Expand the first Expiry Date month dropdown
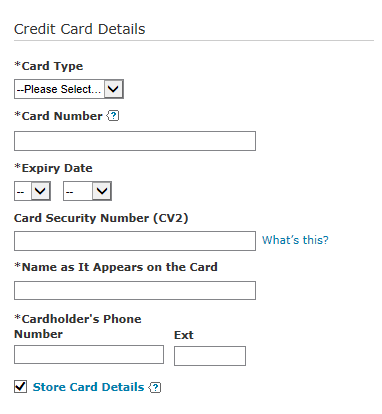Viewport: 382px width, 414px height. coord(32,191)
